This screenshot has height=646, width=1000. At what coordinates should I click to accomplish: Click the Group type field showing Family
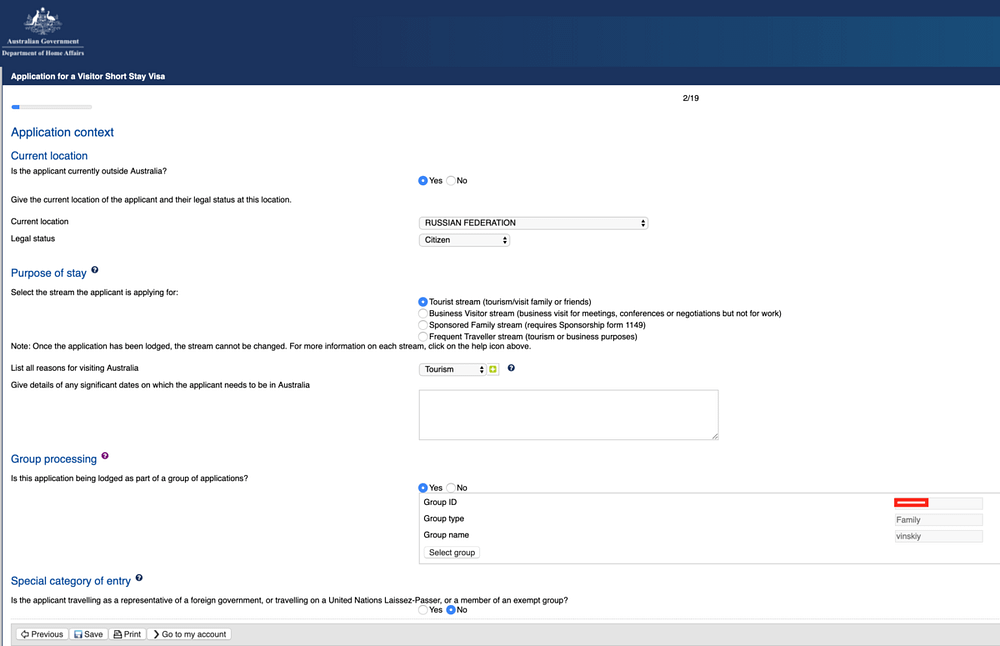pos(938,519)
